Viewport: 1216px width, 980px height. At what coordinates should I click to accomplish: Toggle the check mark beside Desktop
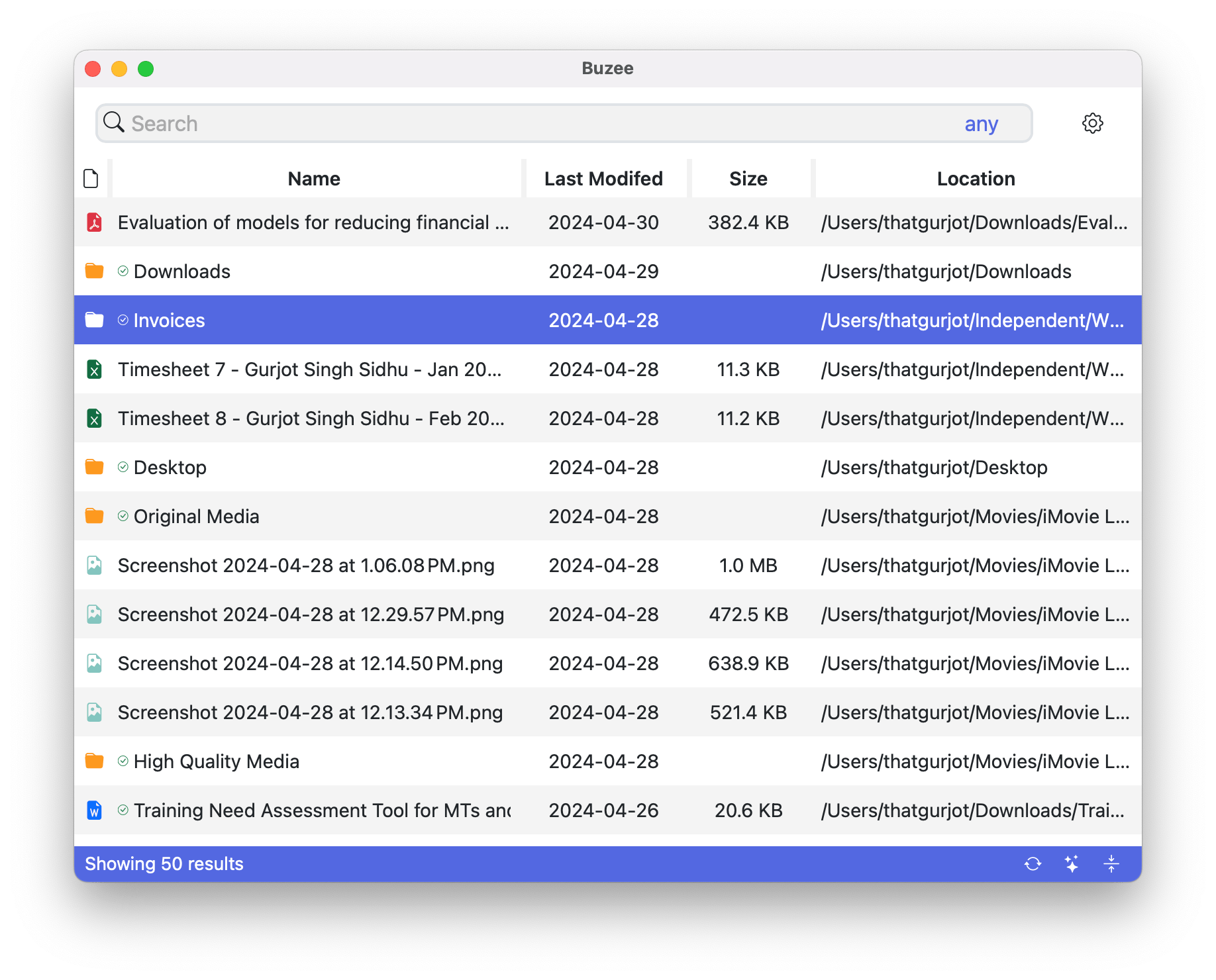tap(123, 467)
